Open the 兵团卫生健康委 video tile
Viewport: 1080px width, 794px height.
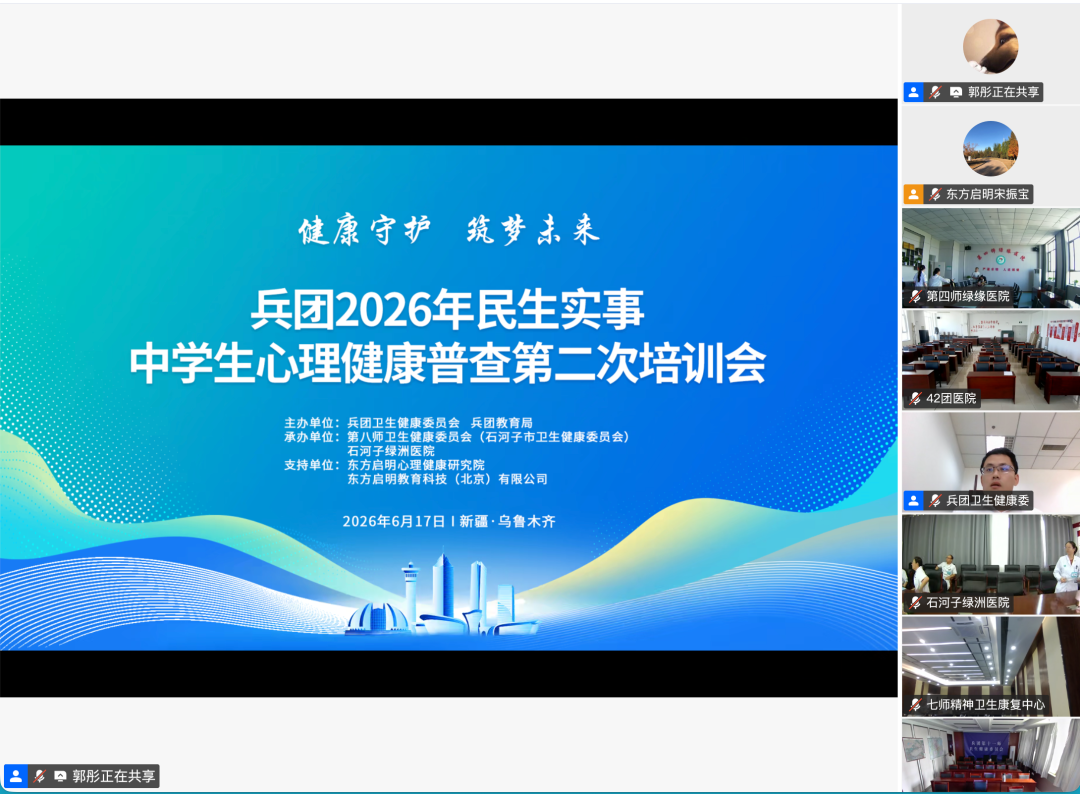pyautogui.click(x=990, y=462)
